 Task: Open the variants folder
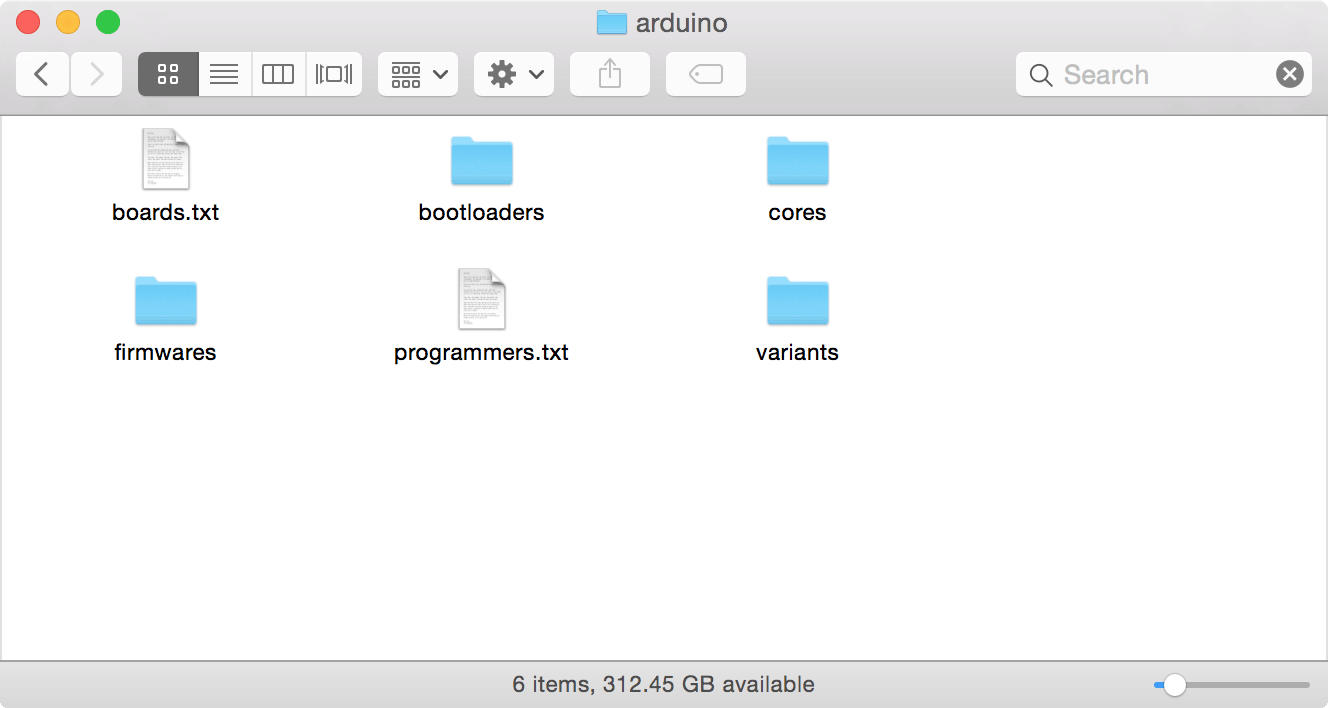[797, 300]
